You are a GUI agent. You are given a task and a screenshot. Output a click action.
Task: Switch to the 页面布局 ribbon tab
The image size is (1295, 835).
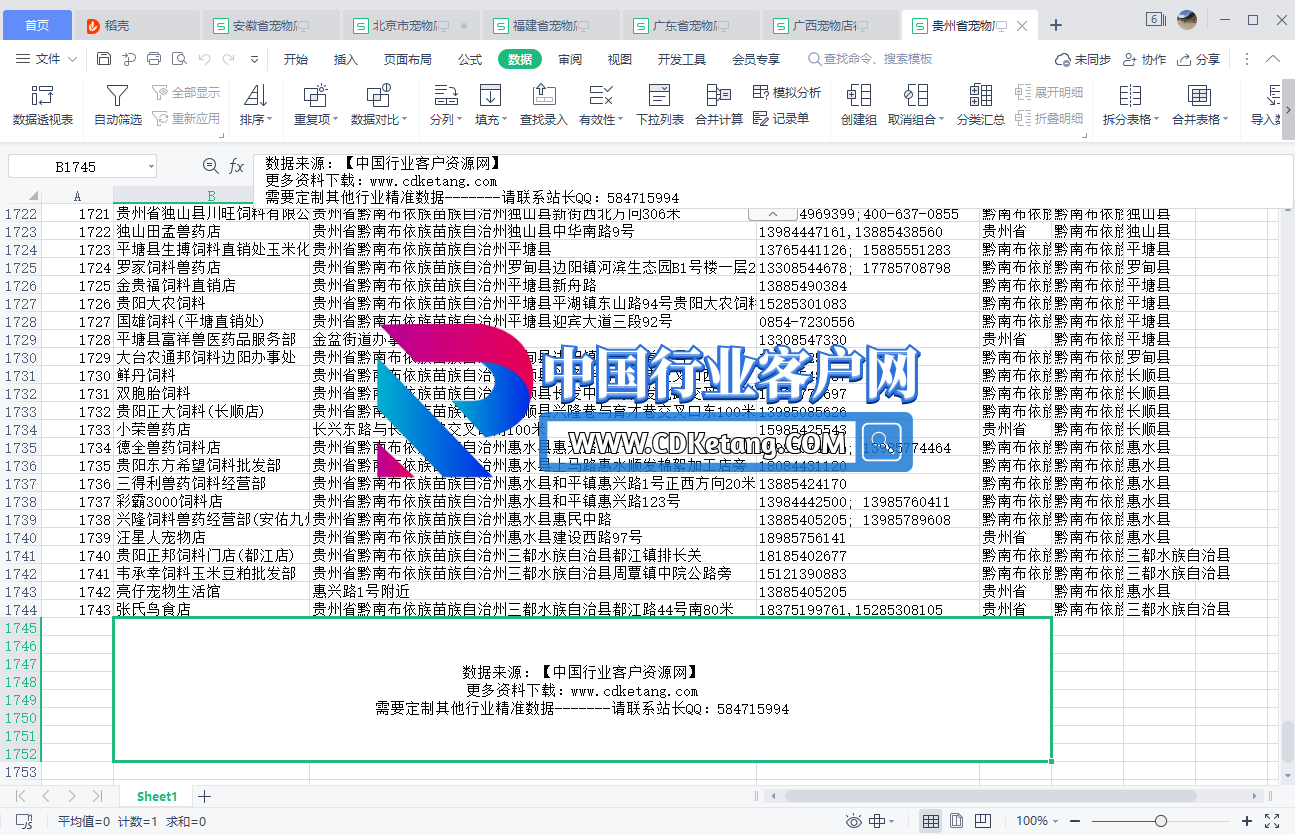[x=408, y=59]
